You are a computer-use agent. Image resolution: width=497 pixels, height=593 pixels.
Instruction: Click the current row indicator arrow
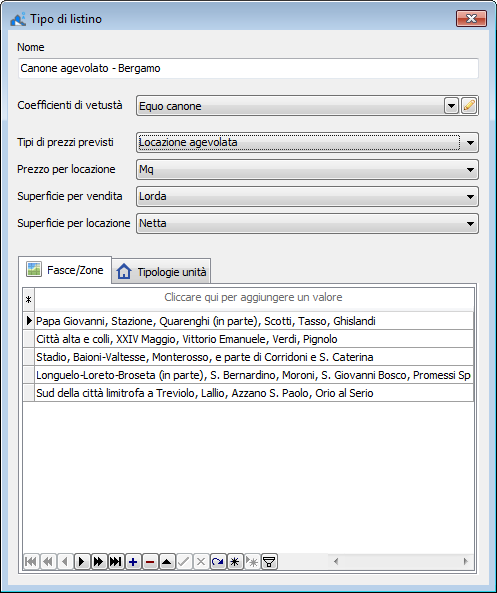[x=29, y=321]
